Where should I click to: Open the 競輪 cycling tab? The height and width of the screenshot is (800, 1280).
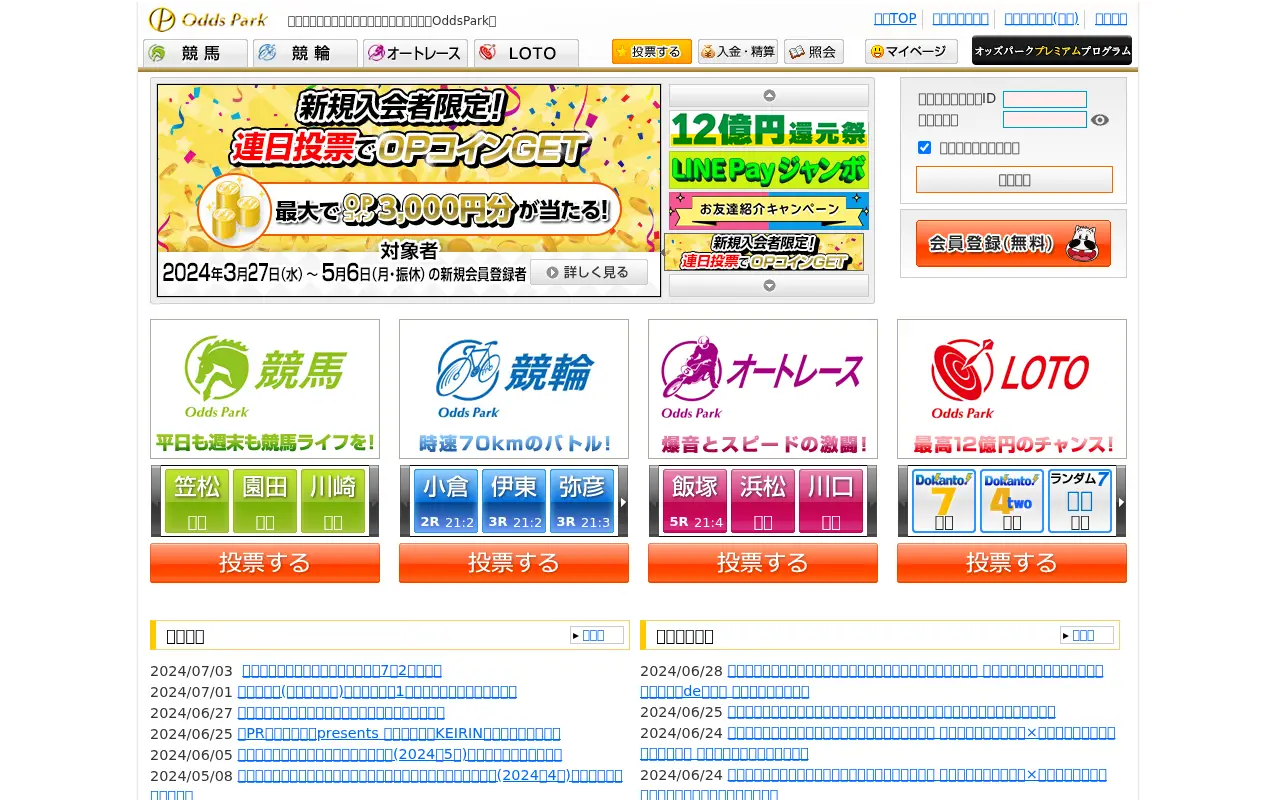pyautogui.click(x=305, y=53)
